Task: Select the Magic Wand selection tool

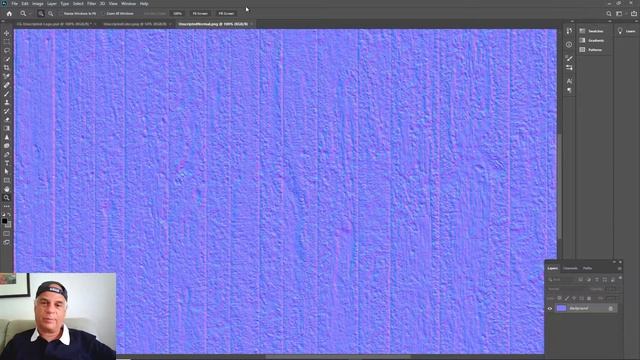Action: [7, 59]
